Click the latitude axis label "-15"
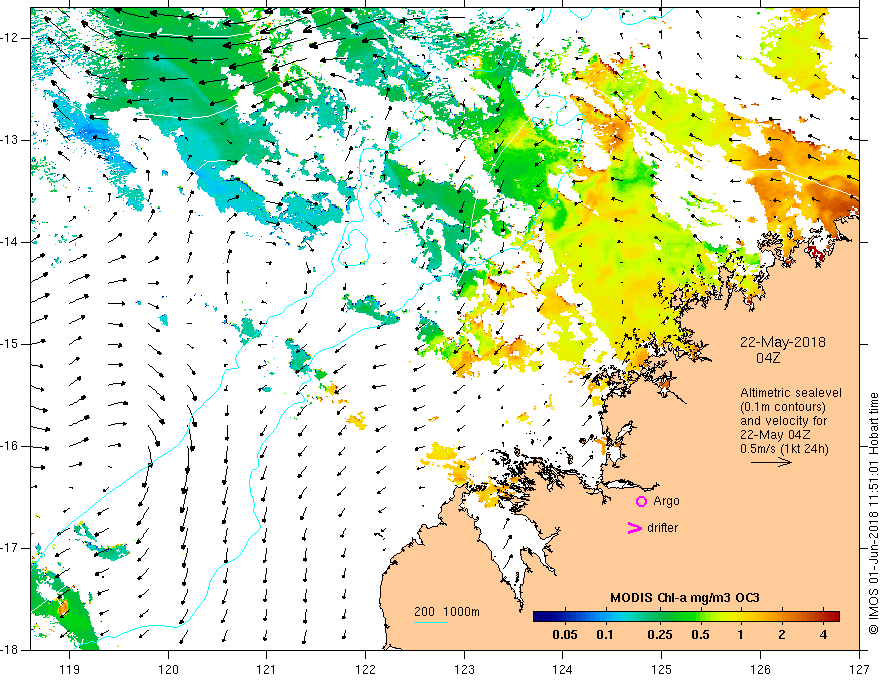The width and height of the screenshot is (880, 680). (x=11, y=344)
